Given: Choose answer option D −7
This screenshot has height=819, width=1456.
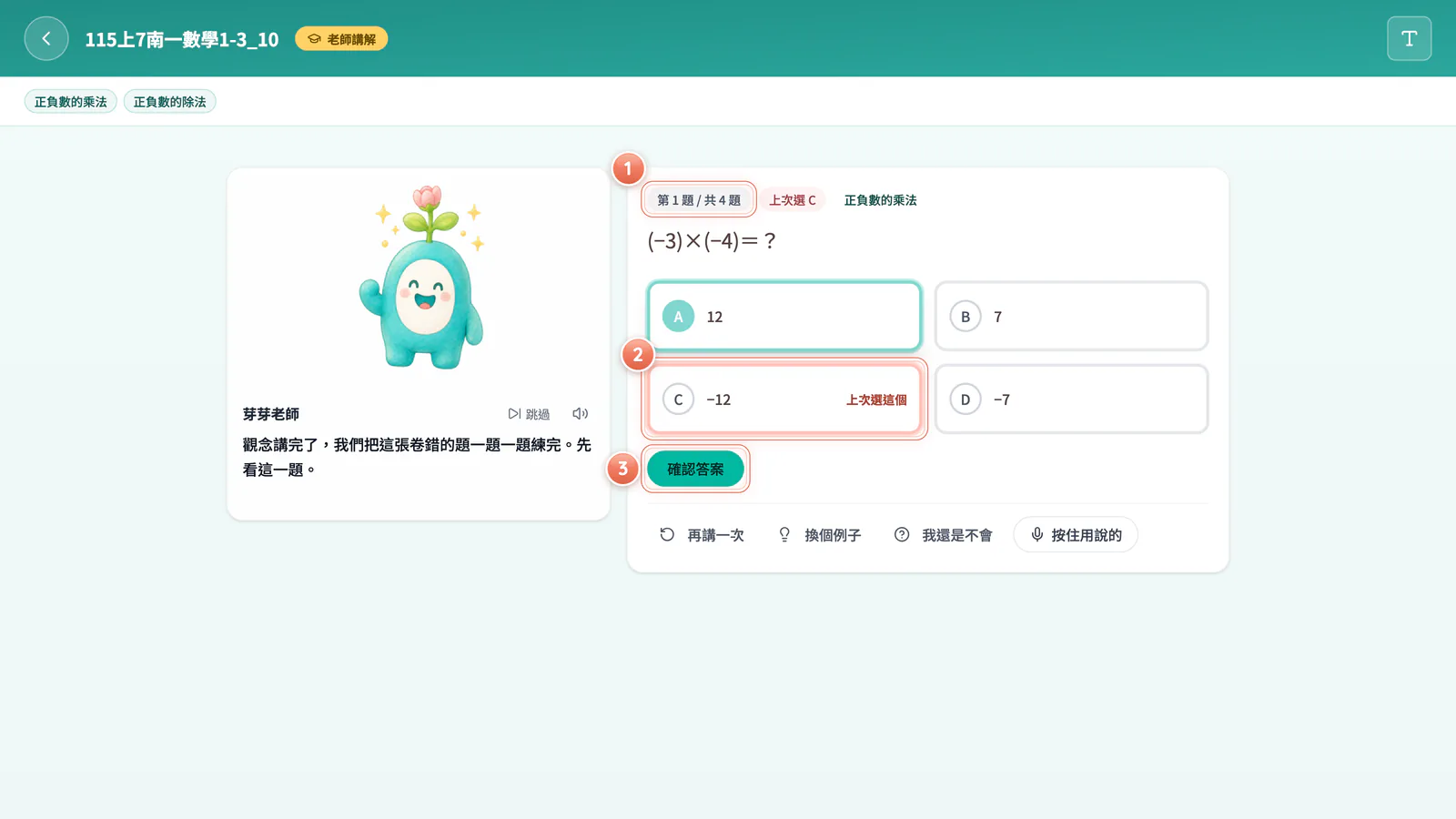Looking at the screenshot, I should coord(1071,399).
